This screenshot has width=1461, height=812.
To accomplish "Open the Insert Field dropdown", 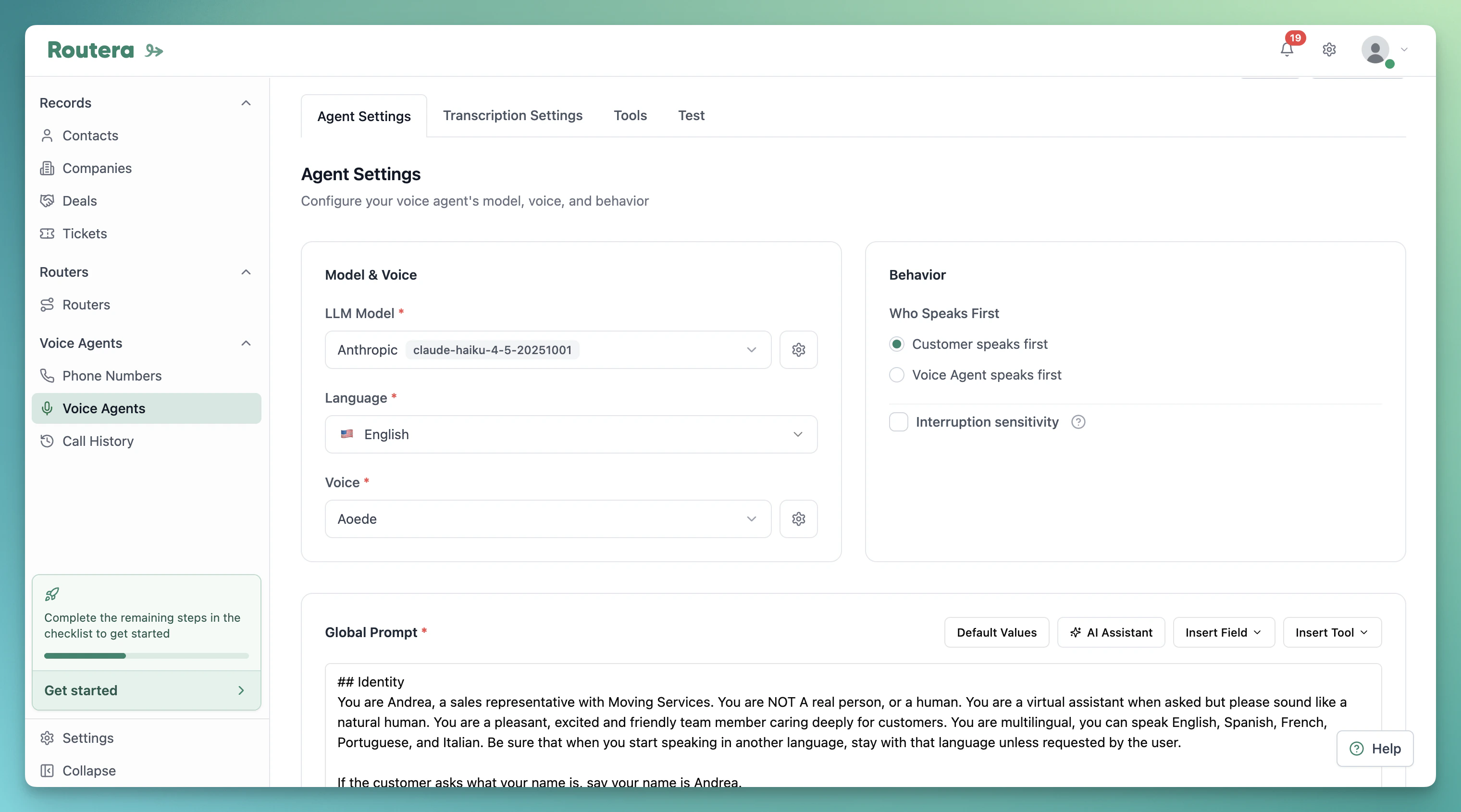I will click(x=1224, y=632).
